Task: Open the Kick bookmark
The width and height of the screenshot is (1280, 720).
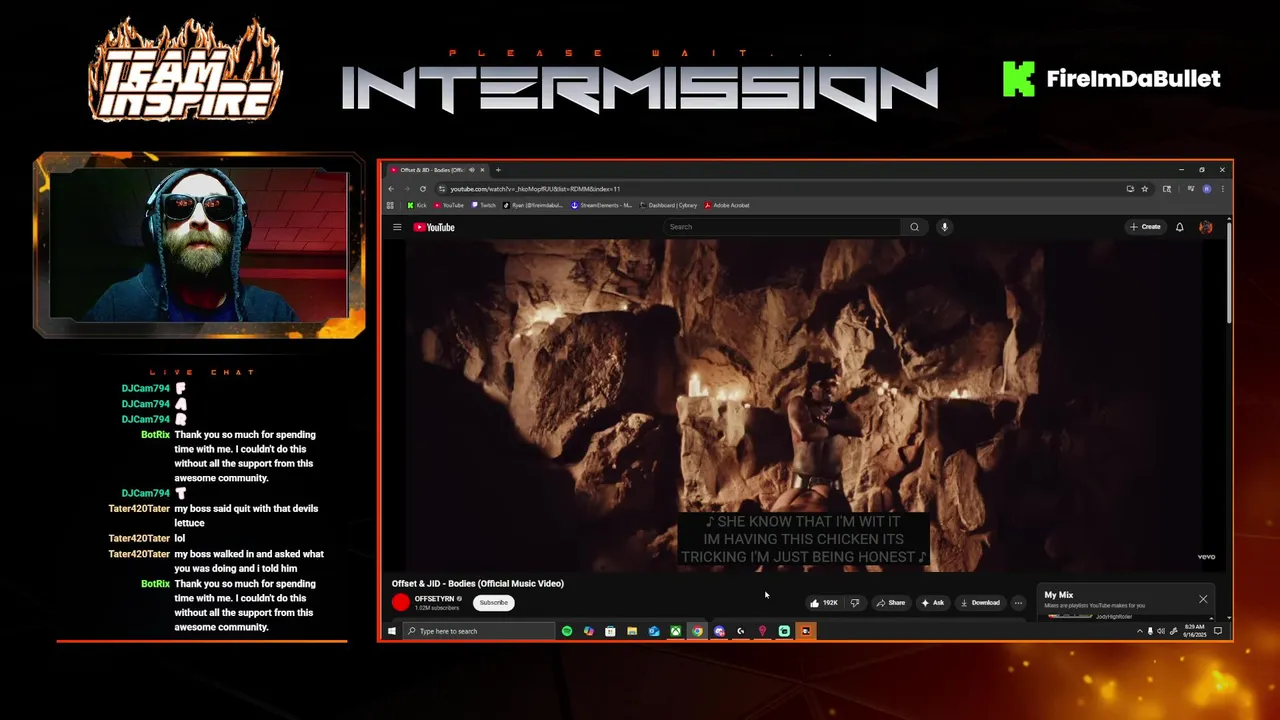Action: 417,205
